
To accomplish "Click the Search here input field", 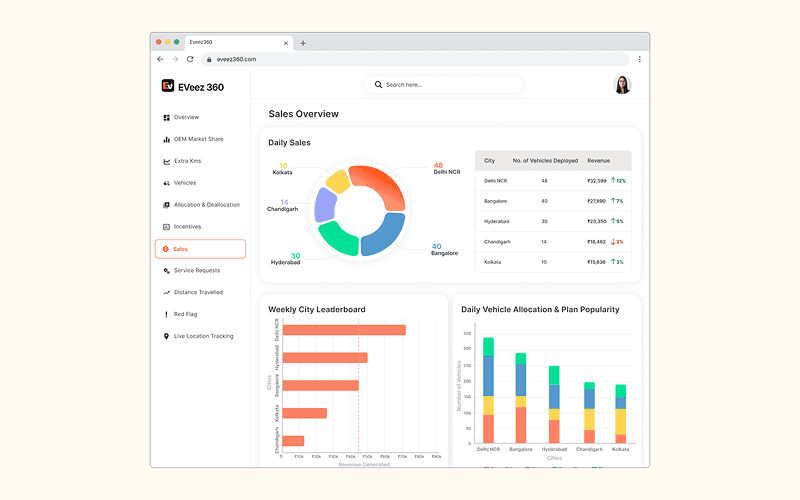I will (x=443, y=85).
